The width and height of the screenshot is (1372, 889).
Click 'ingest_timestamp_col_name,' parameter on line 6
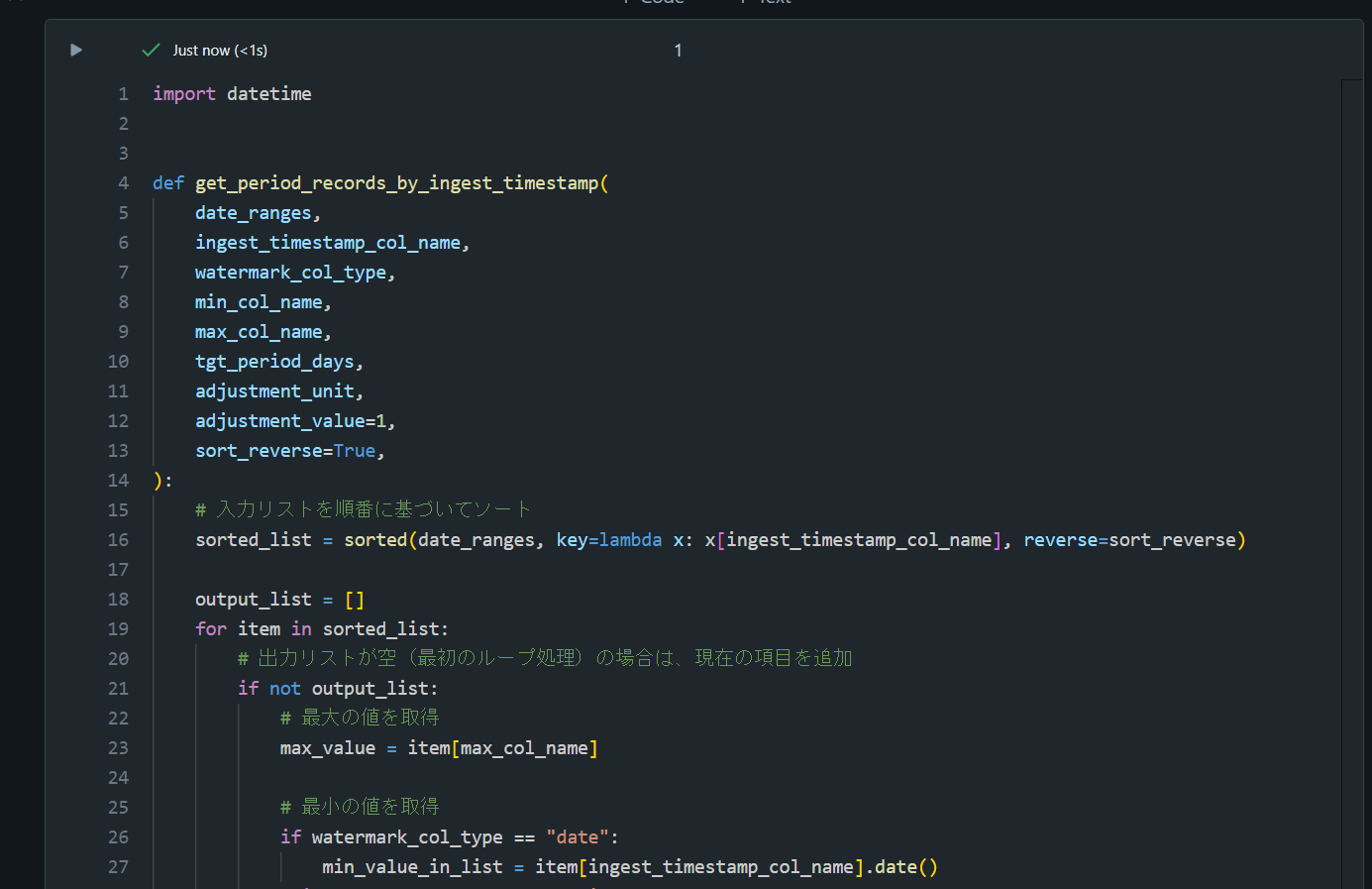(332, 243)
